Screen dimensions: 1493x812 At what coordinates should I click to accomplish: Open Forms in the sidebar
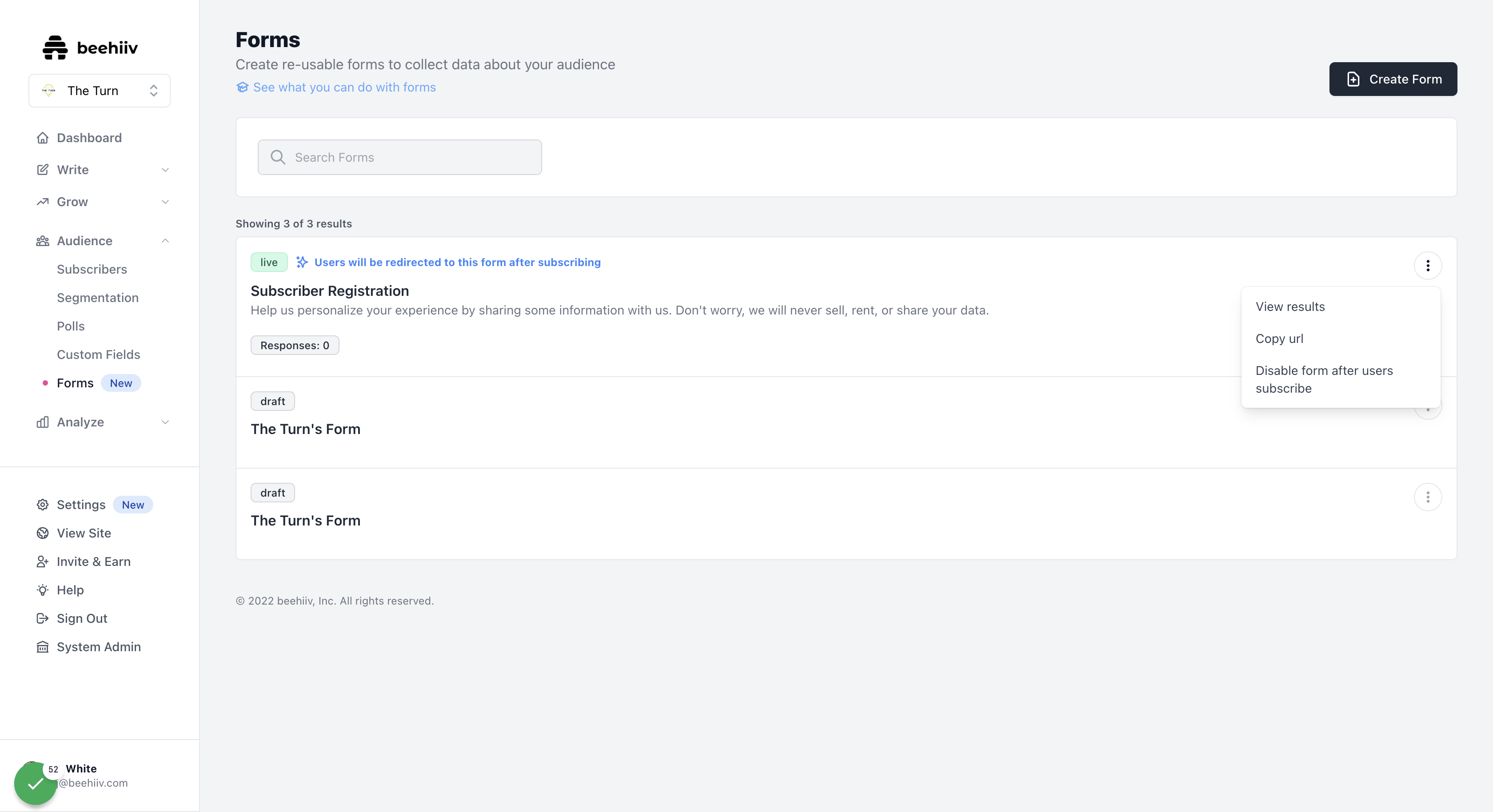75,383
